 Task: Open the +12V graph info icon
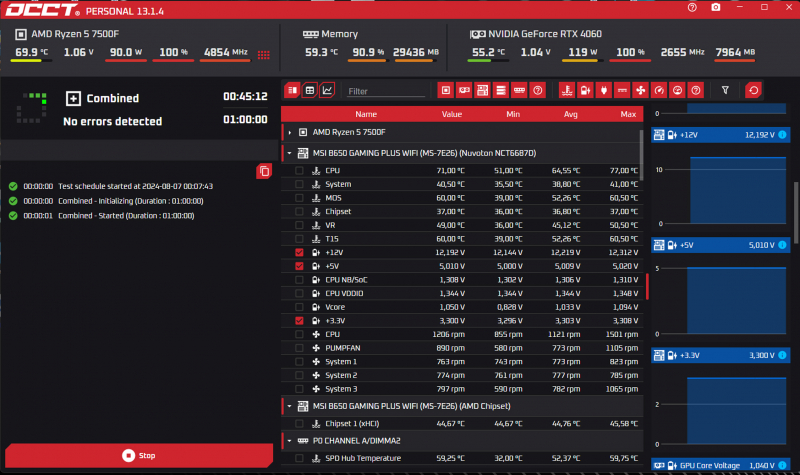782,135
